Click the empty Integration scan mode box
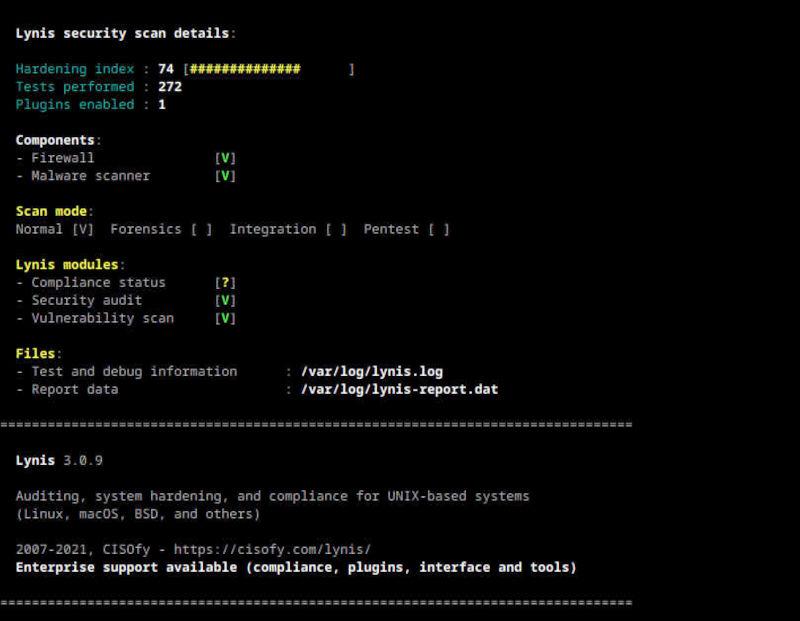The width and height of the screenshot is (800, 621). [x=336, y=229]
